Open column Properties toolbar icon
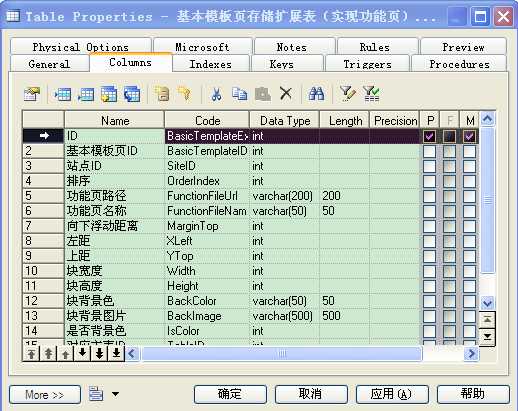 pyautogui.click(x=32, y=94)
